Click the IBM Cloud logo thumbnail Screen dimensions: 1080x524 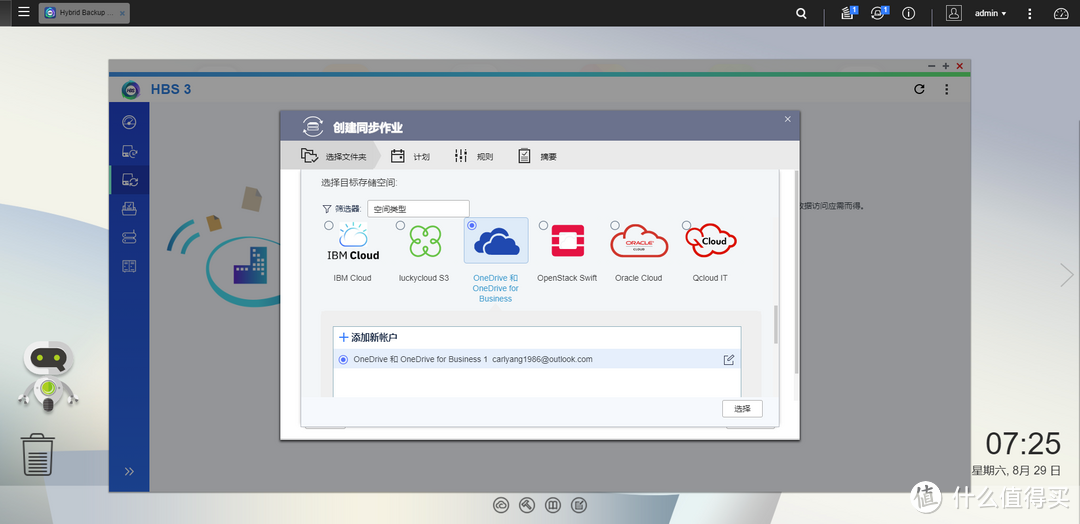353,242
